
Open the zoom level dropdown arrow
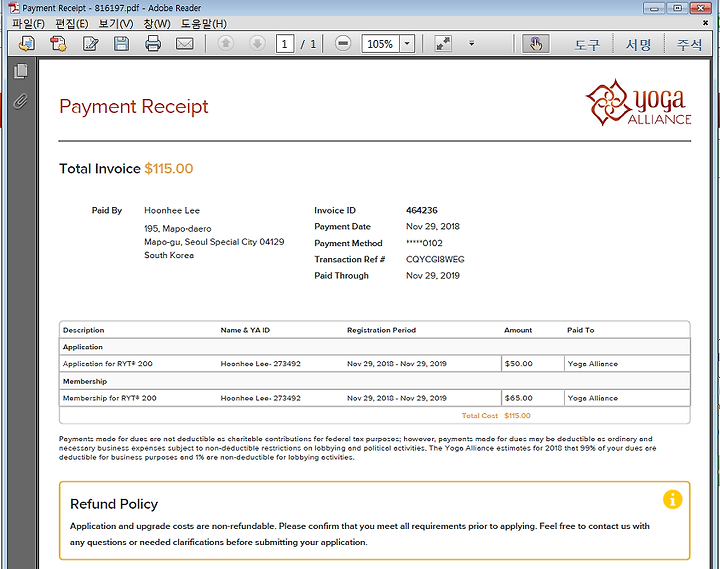407,44
